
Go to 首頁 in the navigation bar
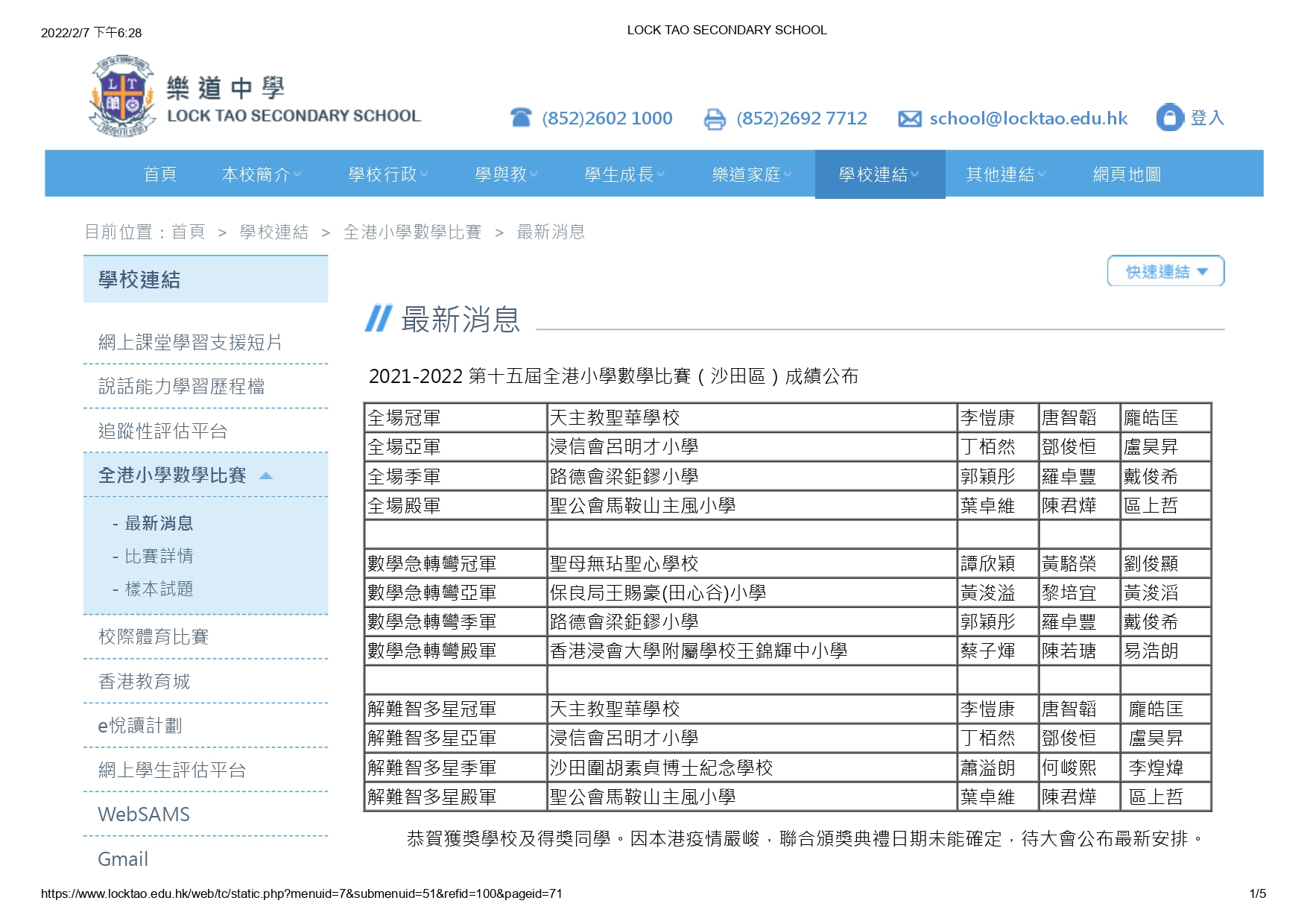pyautogui.click(x=160, y=174)
